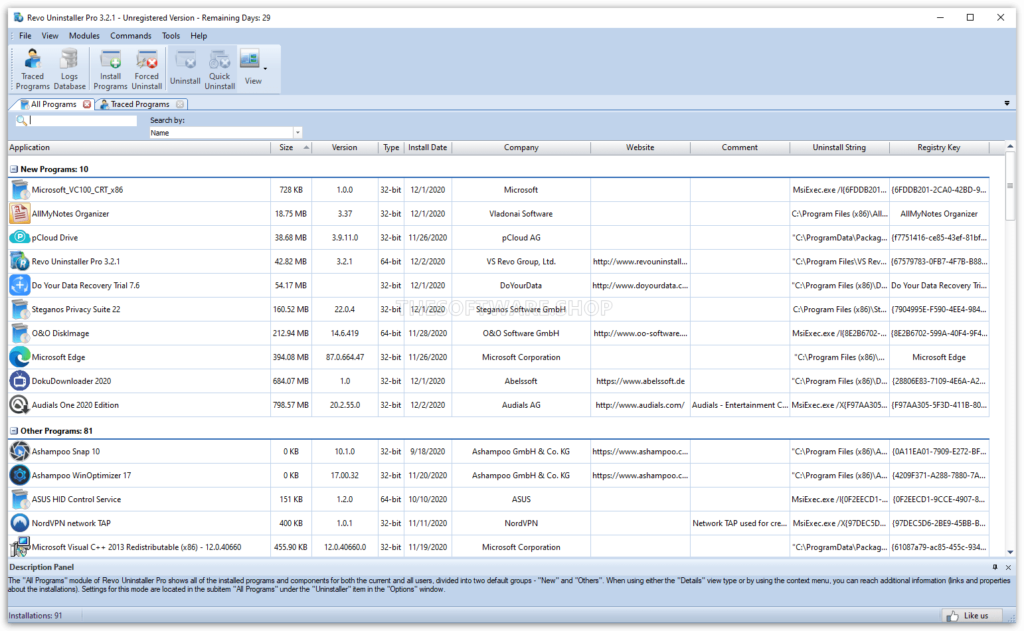Viewport: 1024px width, 631px height.
Task: Open the Commands menu
Action: tap(131, 36)
